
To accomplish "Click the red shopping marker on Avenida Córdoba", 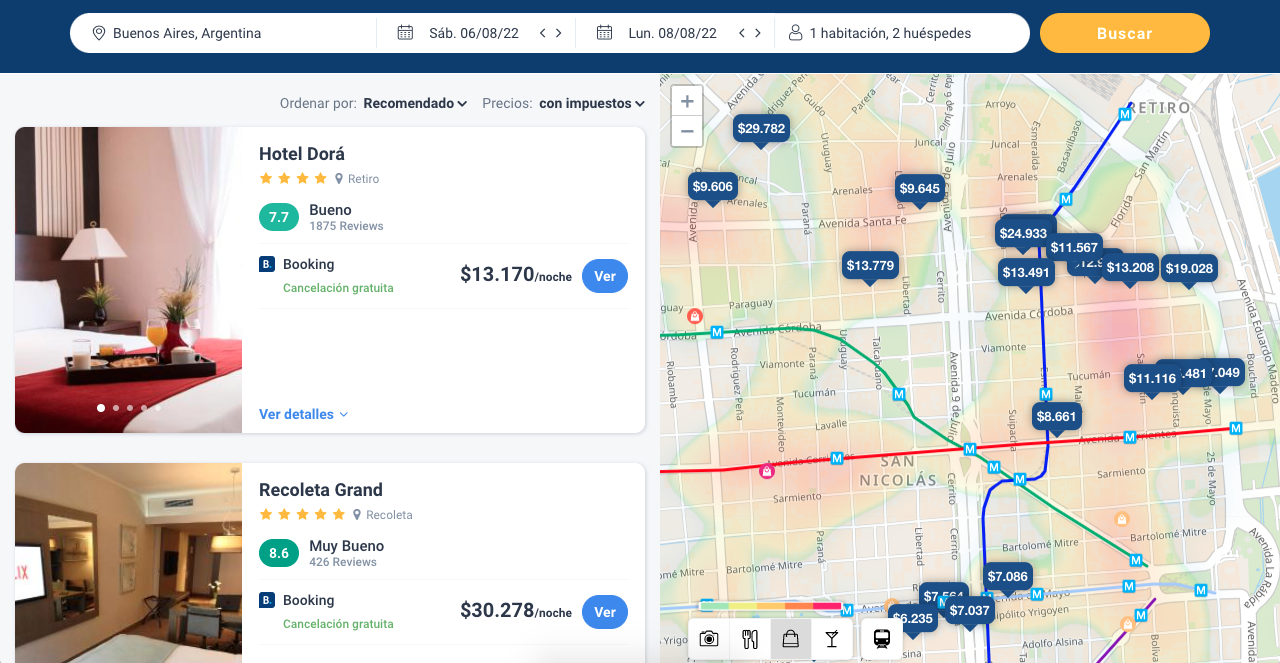I will point(694,316).
